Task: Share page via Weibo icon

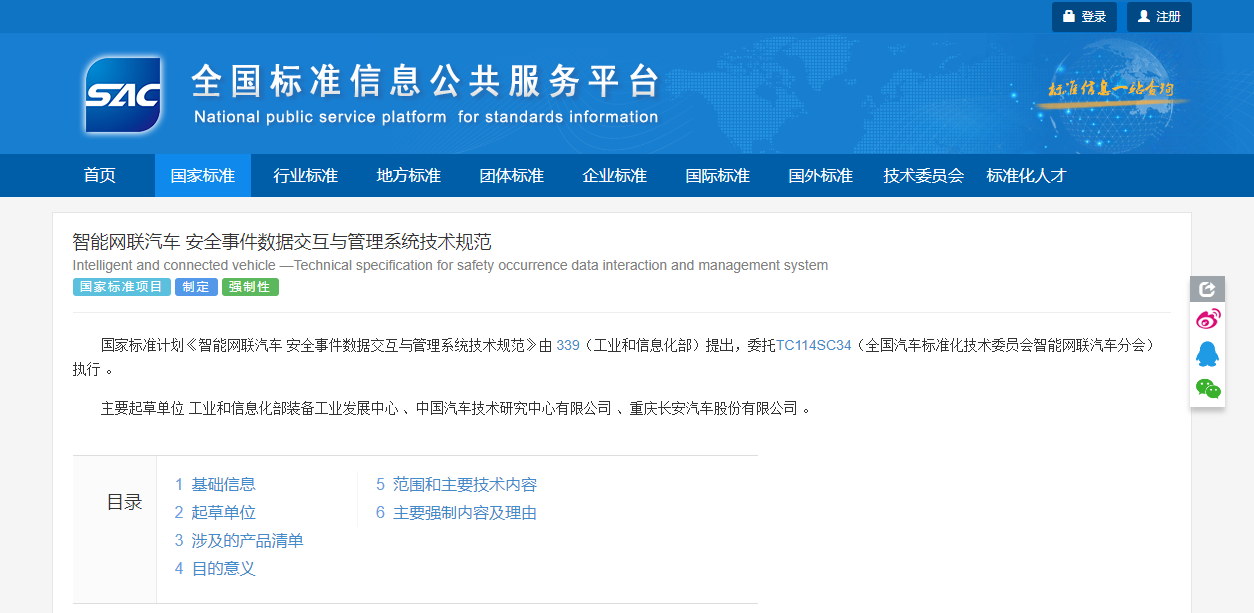Action: [x=1207, y=320]
